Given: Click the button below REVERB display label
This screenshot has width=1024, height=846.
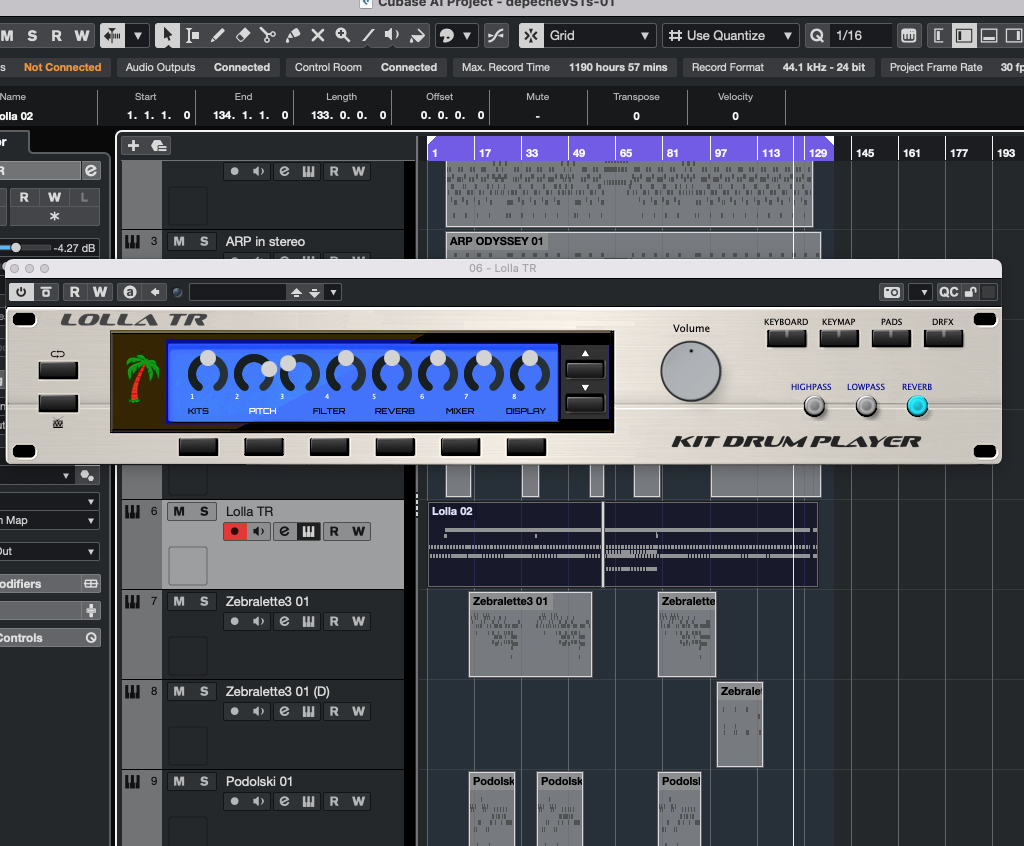Looking at the screenshot, I should (x=395, y=447).
